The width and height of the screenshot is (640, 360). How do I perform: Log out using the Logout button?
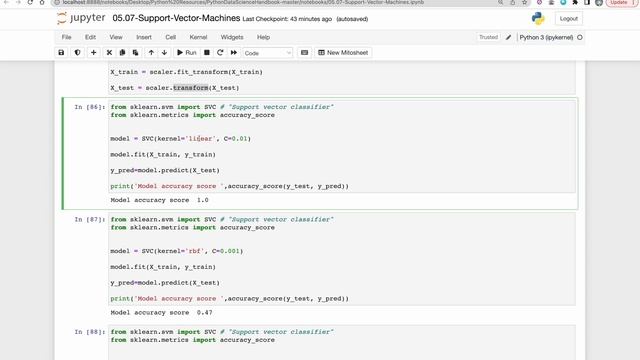point(569,19)
